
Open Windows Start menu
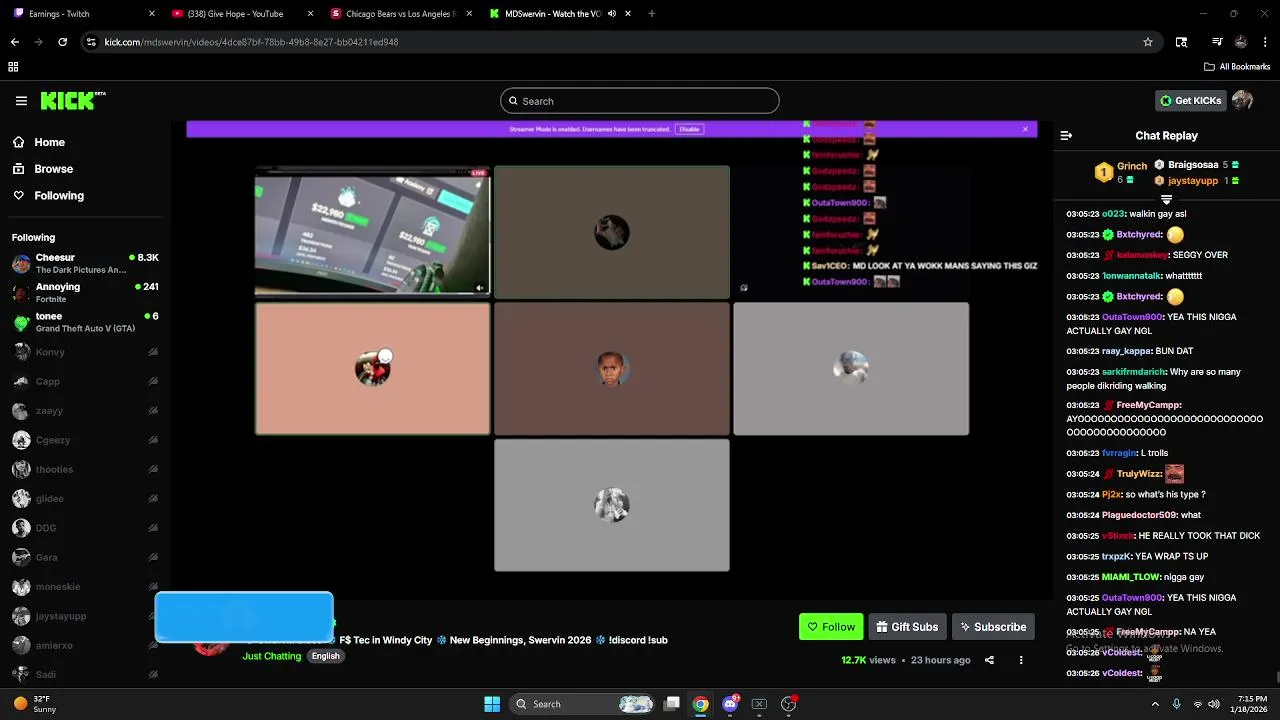point(492,704)
